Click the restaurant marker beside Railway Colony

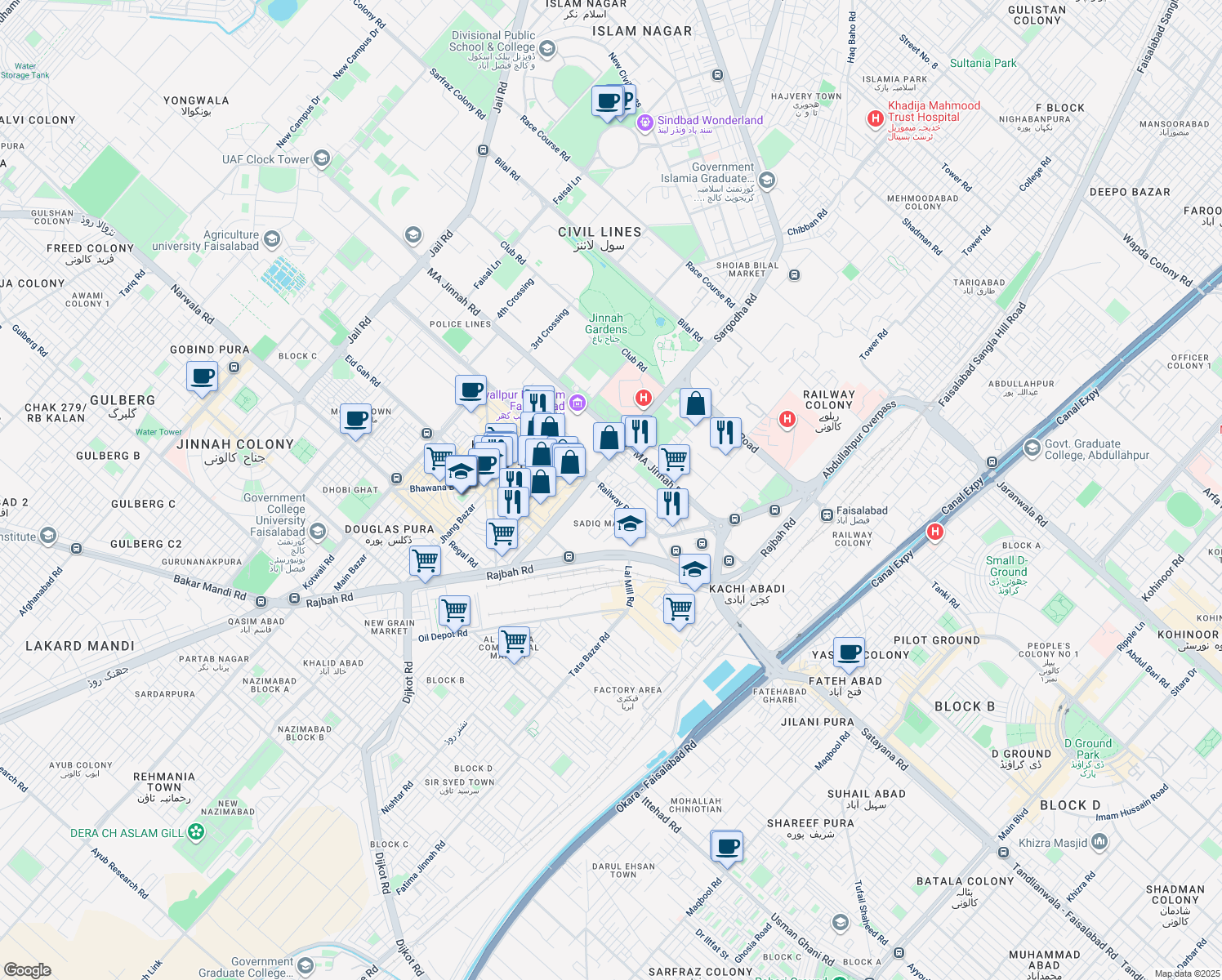click(725, 433)
